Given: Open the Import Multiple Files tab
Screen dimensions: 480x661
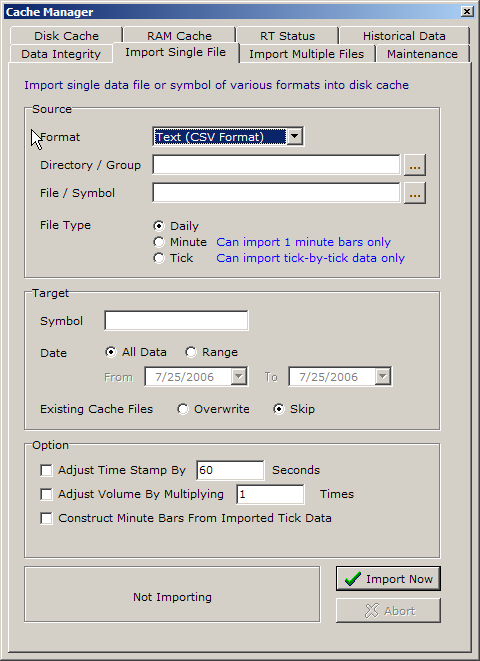Looking at the screenshot, I should tap(306, 54).
